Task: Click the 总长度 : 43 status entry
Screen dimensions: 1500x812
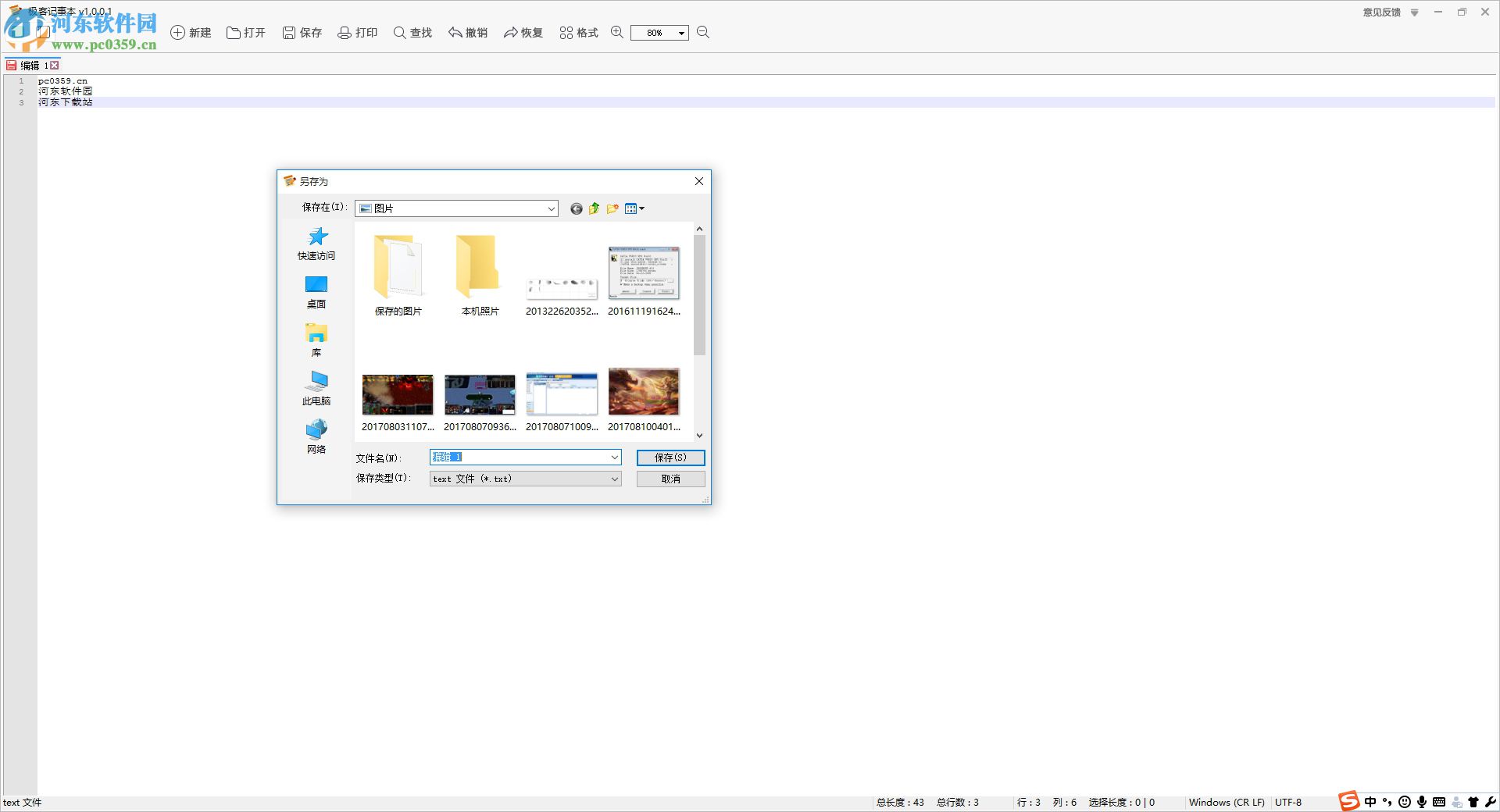Action: point(900,803)
